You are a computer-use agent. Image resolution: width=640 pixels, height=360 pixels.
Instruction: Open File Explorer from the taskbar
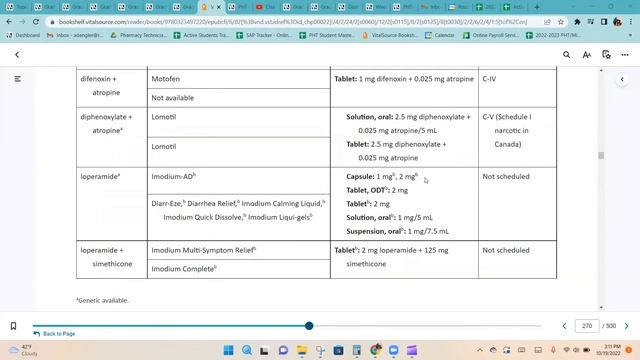coord(302,350)
